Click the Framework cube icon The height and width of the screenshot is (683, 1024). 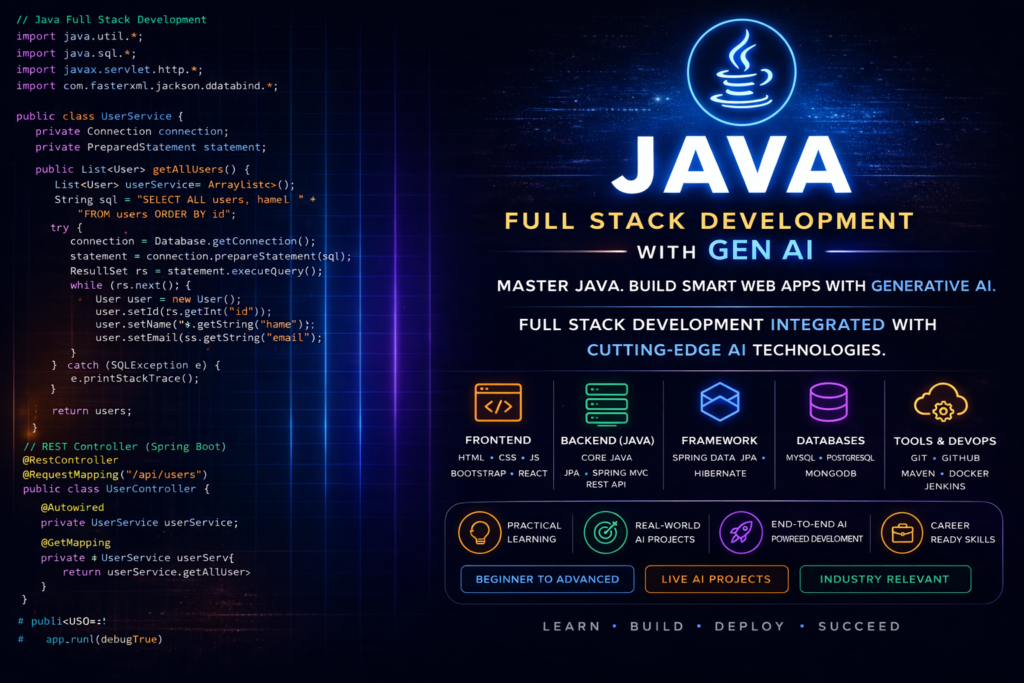pos(719,402)
